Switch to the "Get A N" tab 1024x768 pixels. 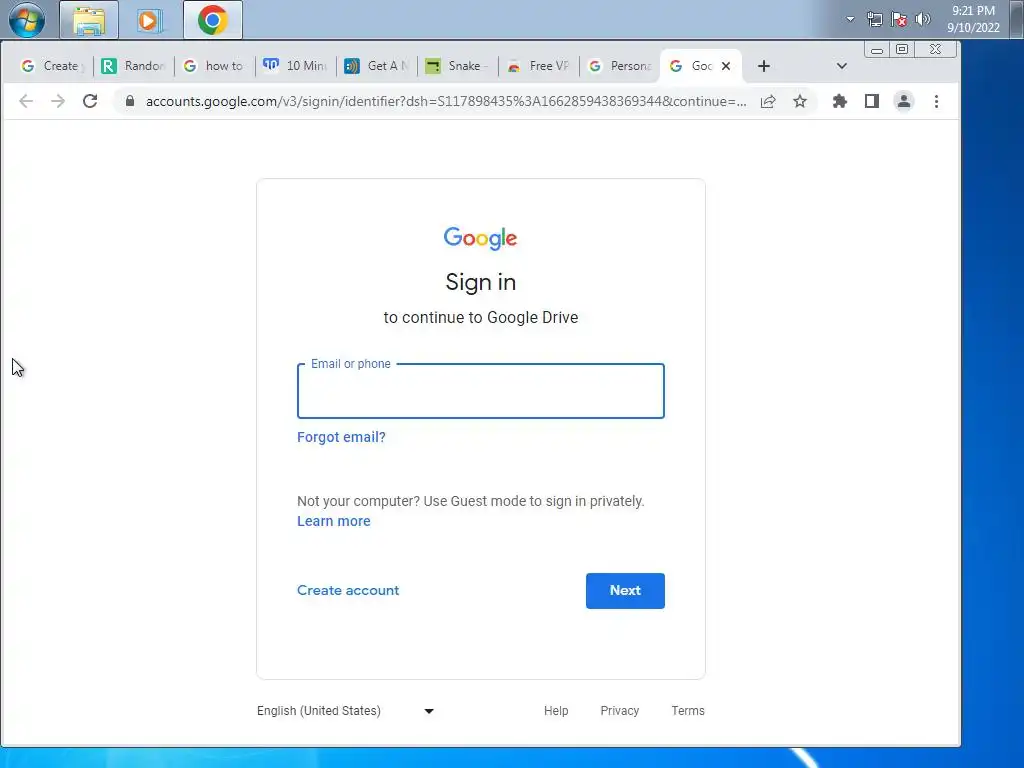tap(377, 66)
